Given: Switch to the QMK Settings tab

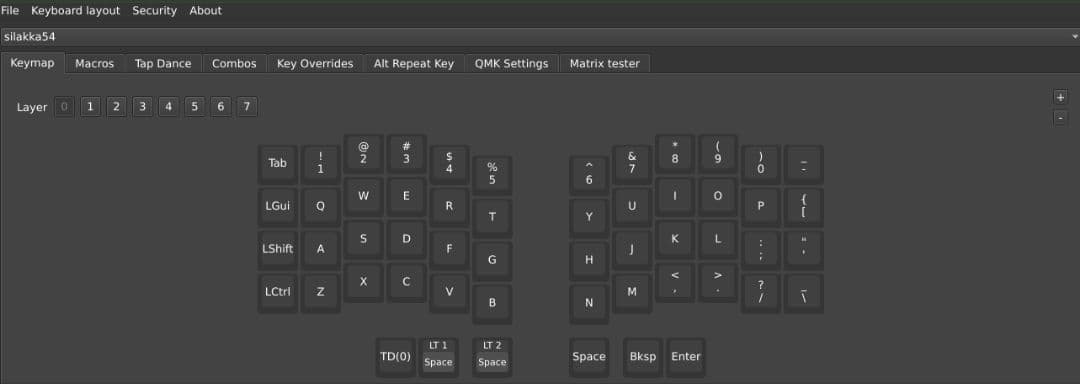Looking at the screenshot, I should pyautogui.click(x=511, y=63).
